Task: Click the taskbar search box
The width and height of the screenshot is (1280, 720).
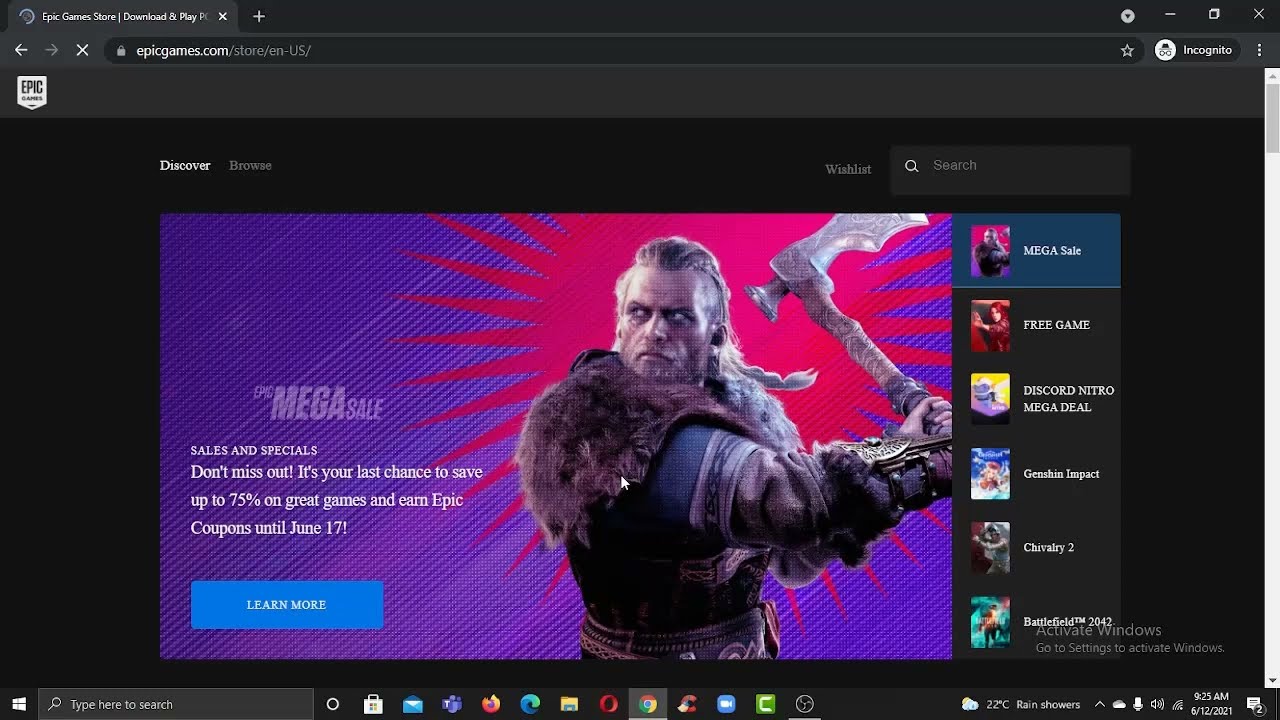Action: click(175, 704)
